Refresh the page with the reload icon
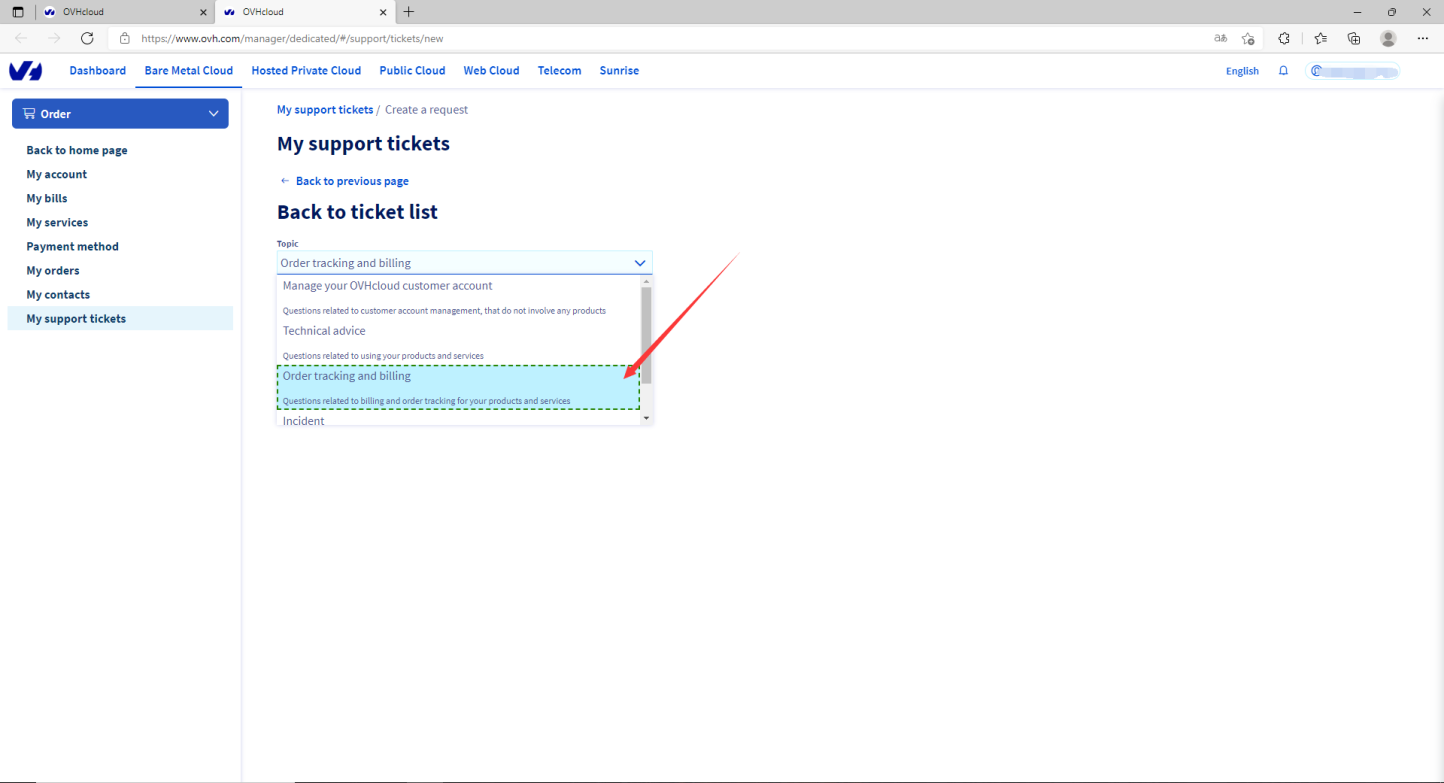Image resolution: width=1444 pixels, height=783 pixels. pyautogui.click(x=87, y=38)
